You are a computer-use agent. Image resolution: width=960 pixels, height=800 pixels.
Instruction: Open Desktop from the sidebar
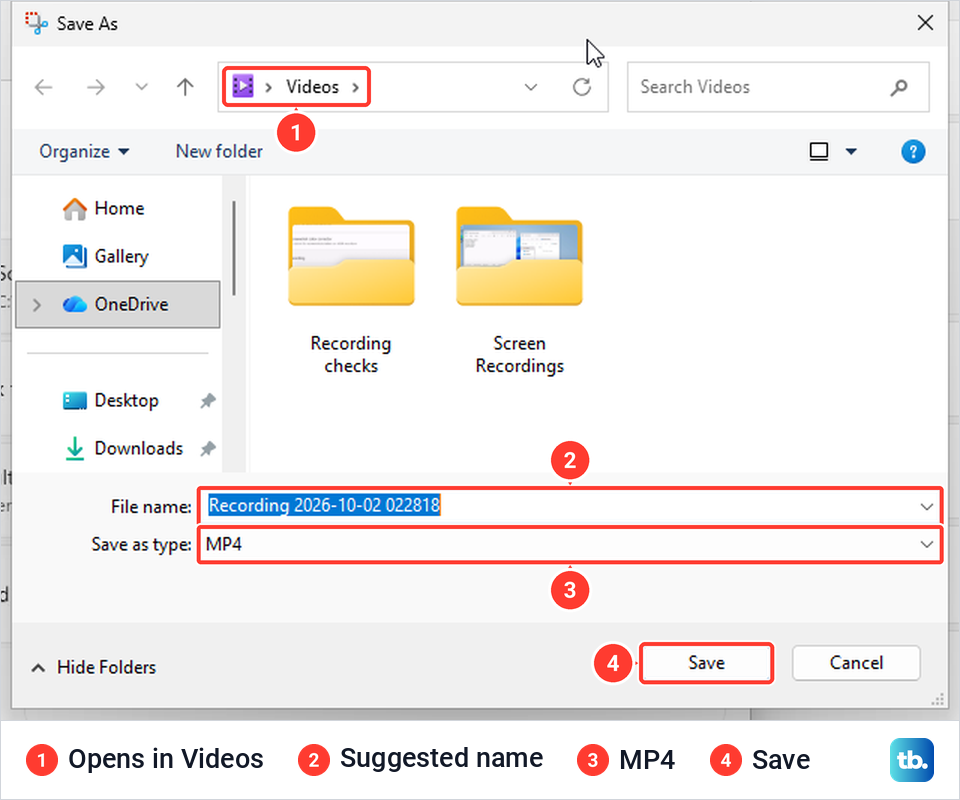[x=111, y=400]
